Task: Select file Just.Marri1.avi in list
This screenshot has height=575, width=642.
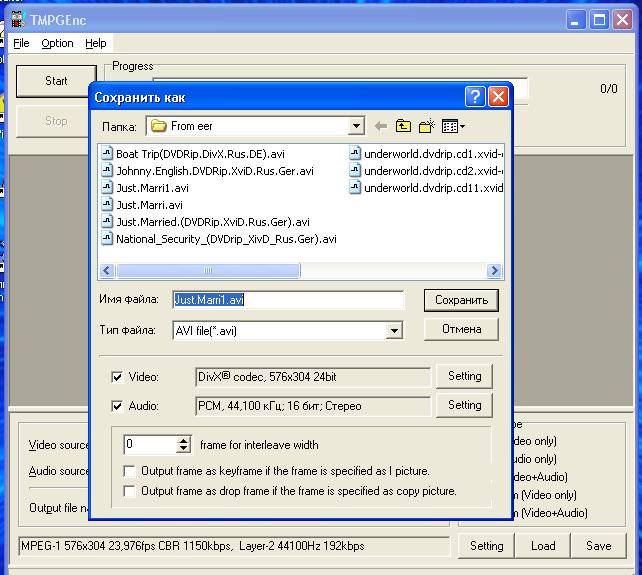Action: pos(152,188)
